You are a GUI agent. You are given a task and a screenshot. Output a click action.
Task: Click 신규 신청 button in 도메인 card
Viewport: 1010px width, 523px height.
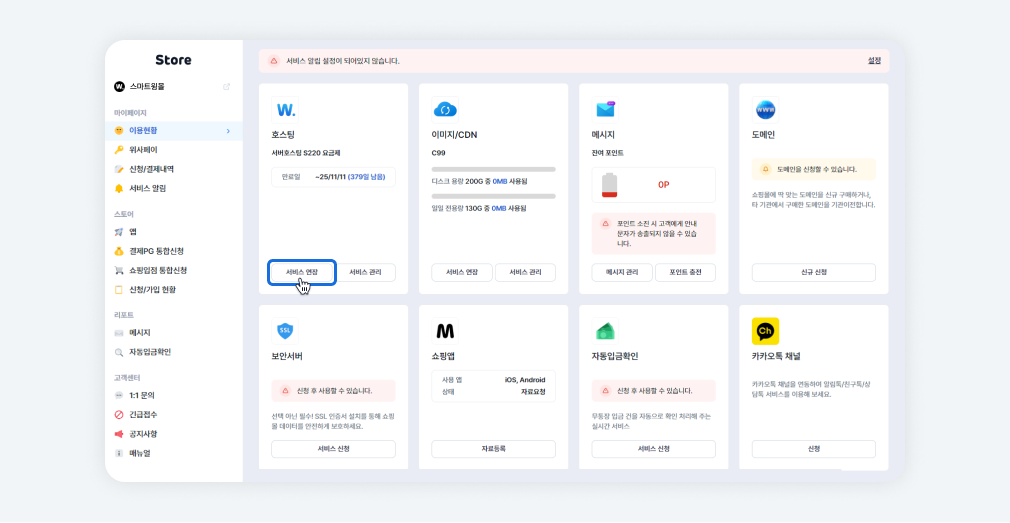814,272
